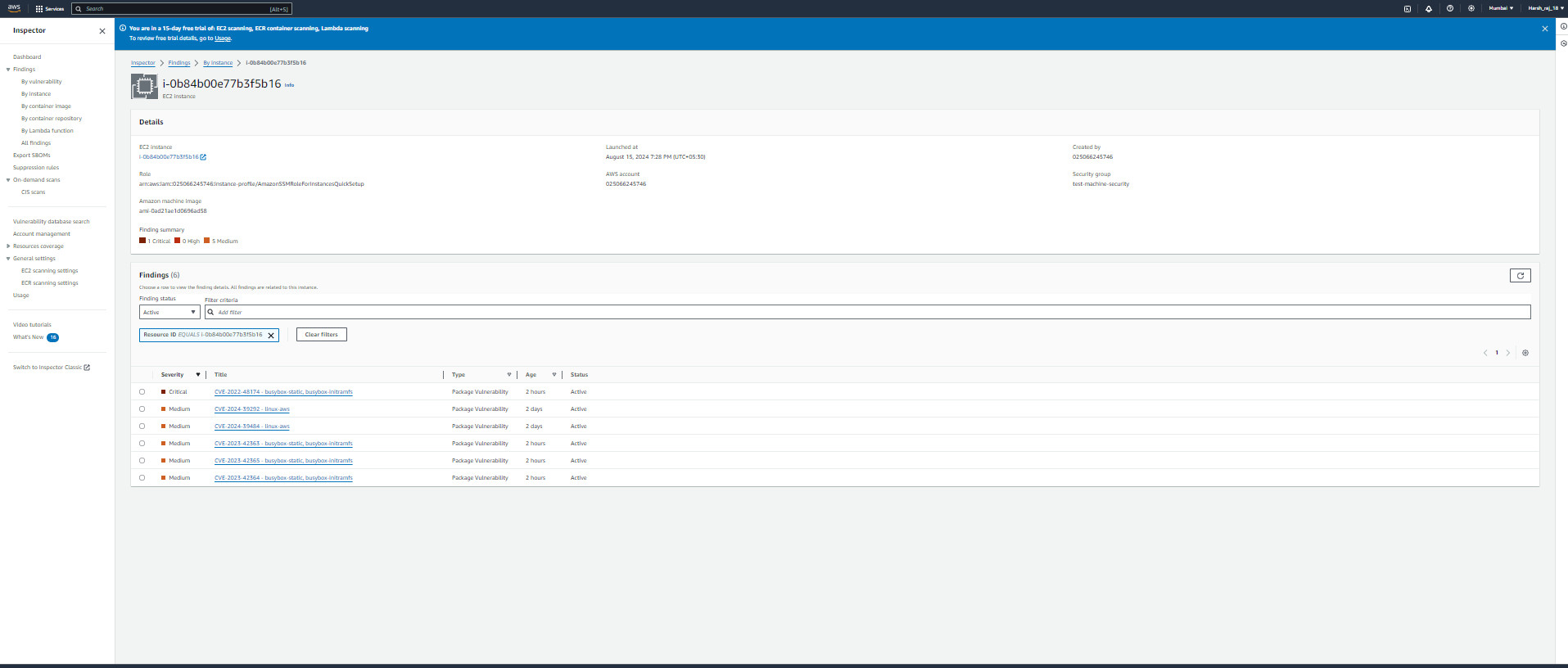
Task: Open the notifications bell
Action: point(1429,8)
